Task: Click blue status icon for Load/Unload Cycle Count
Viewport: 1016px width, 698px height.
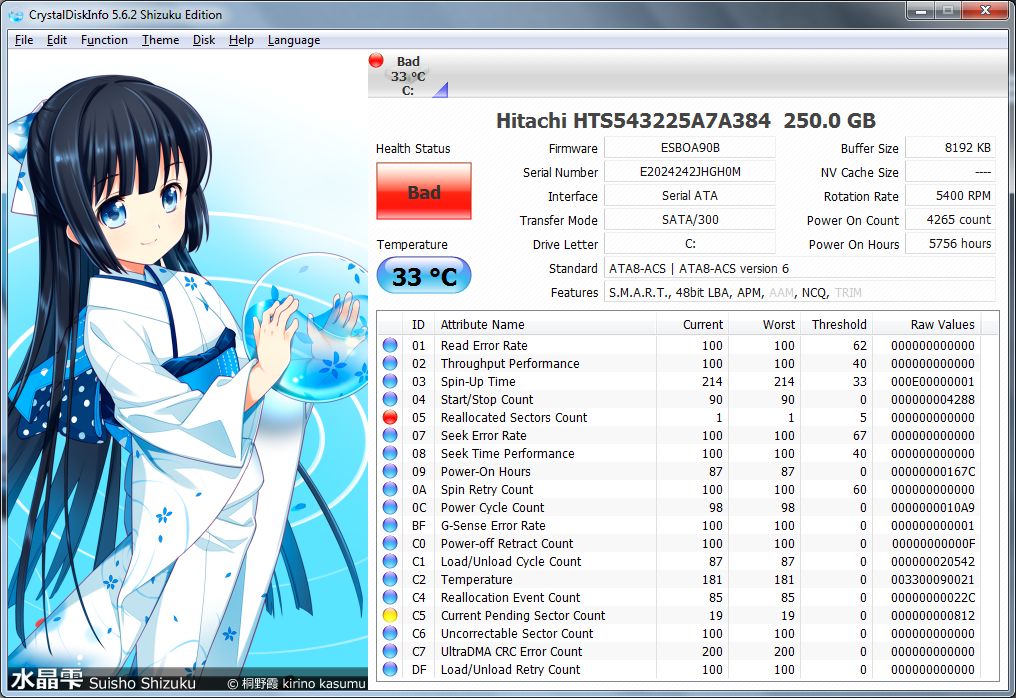Action: pos(390,561)
